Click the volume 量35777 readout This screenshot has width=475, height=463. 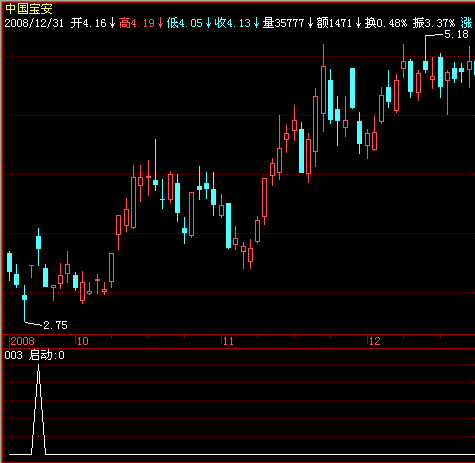(x=284, y=23)
